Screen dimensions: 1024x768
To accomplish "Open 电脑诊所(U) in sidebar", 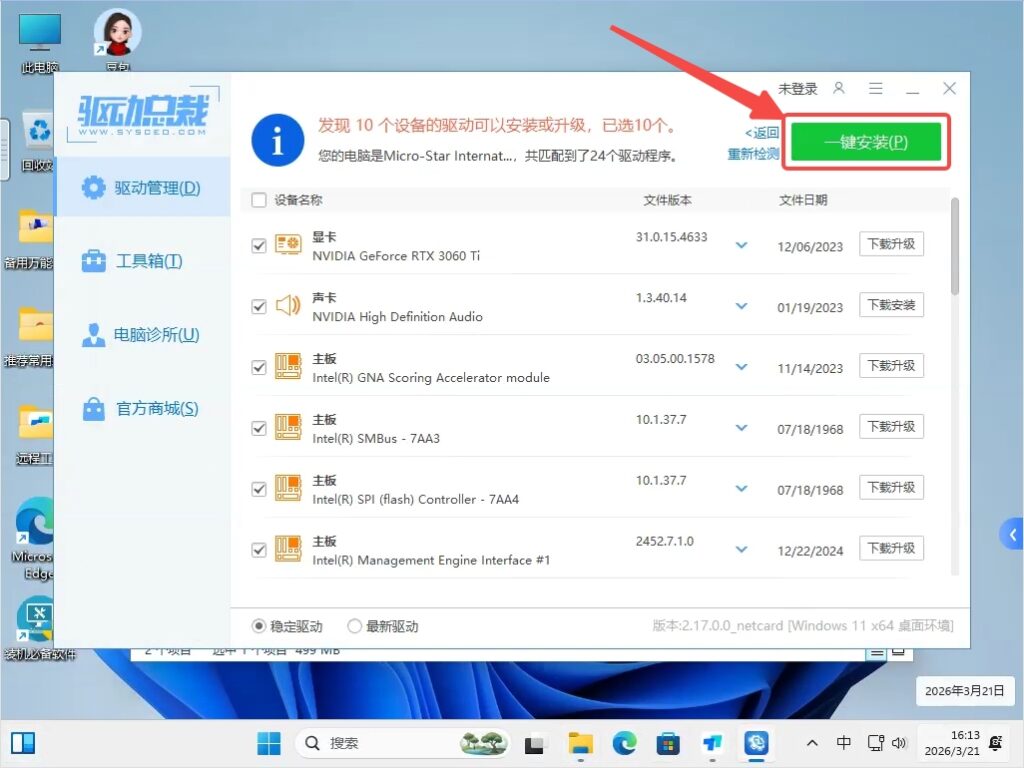I will pos(142,335).
